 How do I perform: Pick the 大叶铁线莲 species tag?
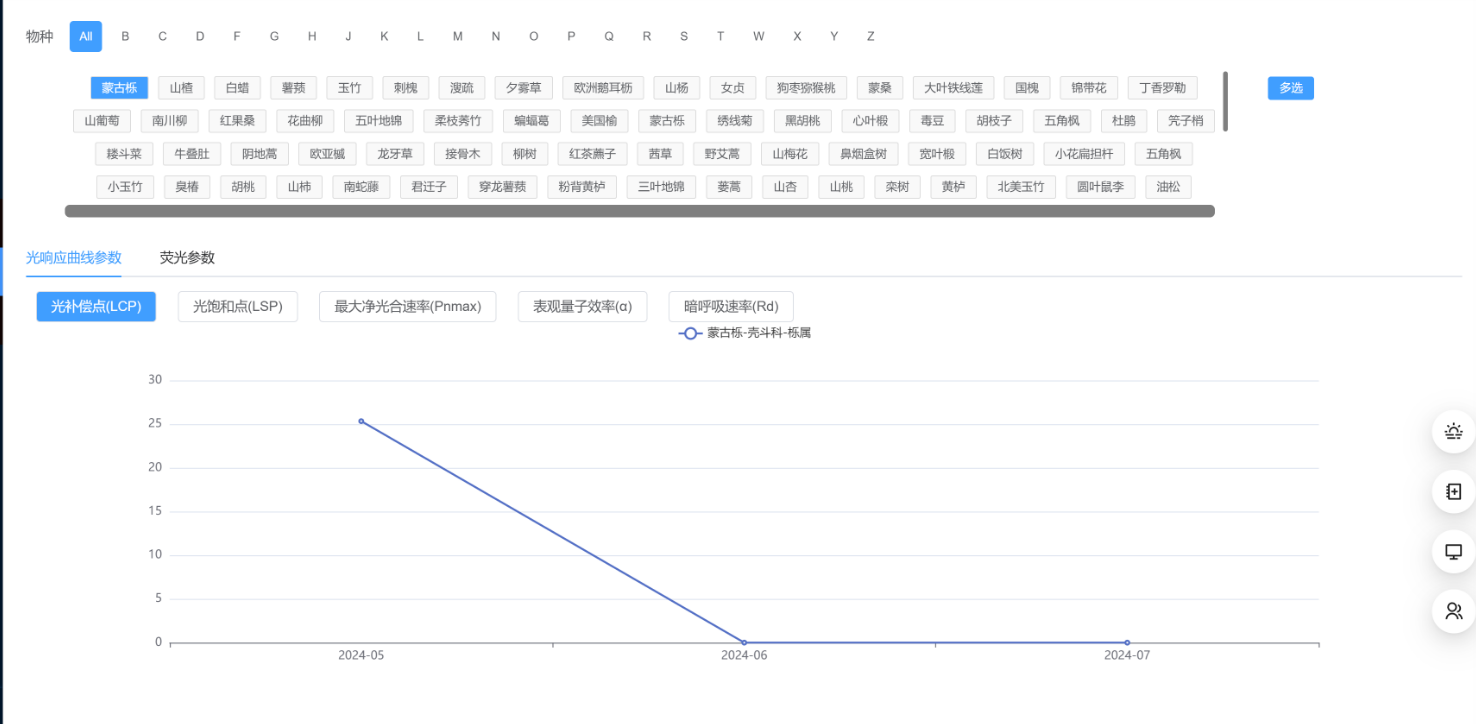pyautogui.click(x=952, y=88)
